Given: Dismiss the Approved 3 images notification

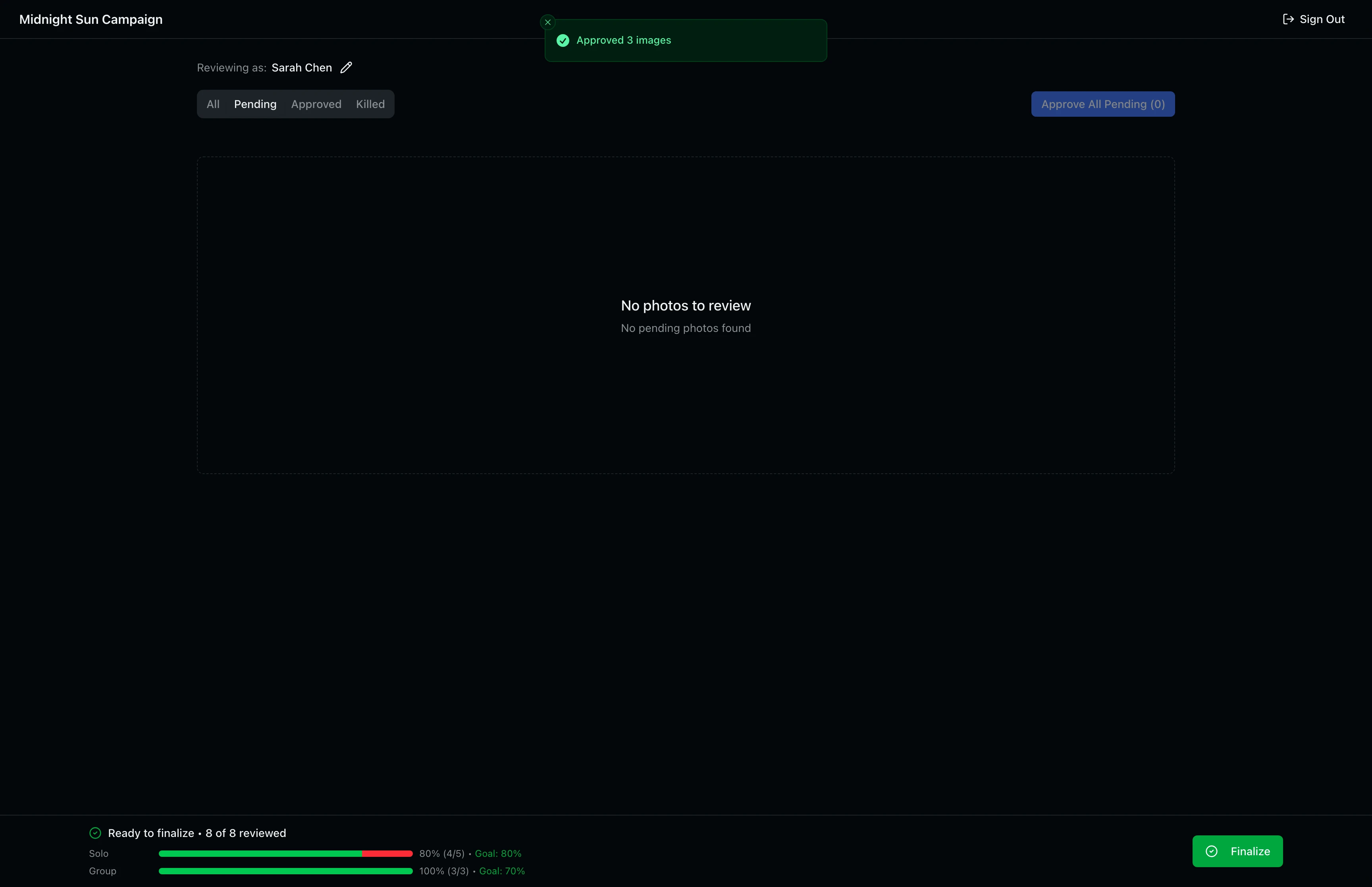Looking at the screenshot, I should (547, 22).
